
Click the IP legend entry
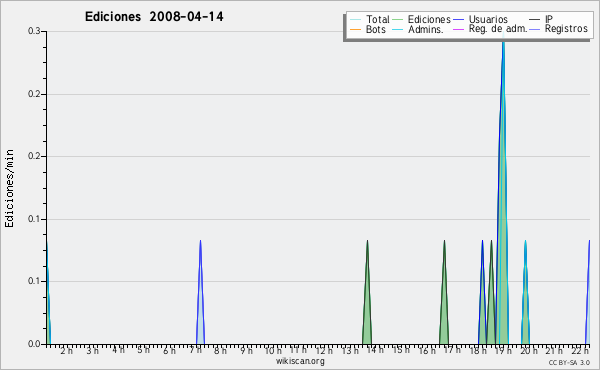coord(541,19)
